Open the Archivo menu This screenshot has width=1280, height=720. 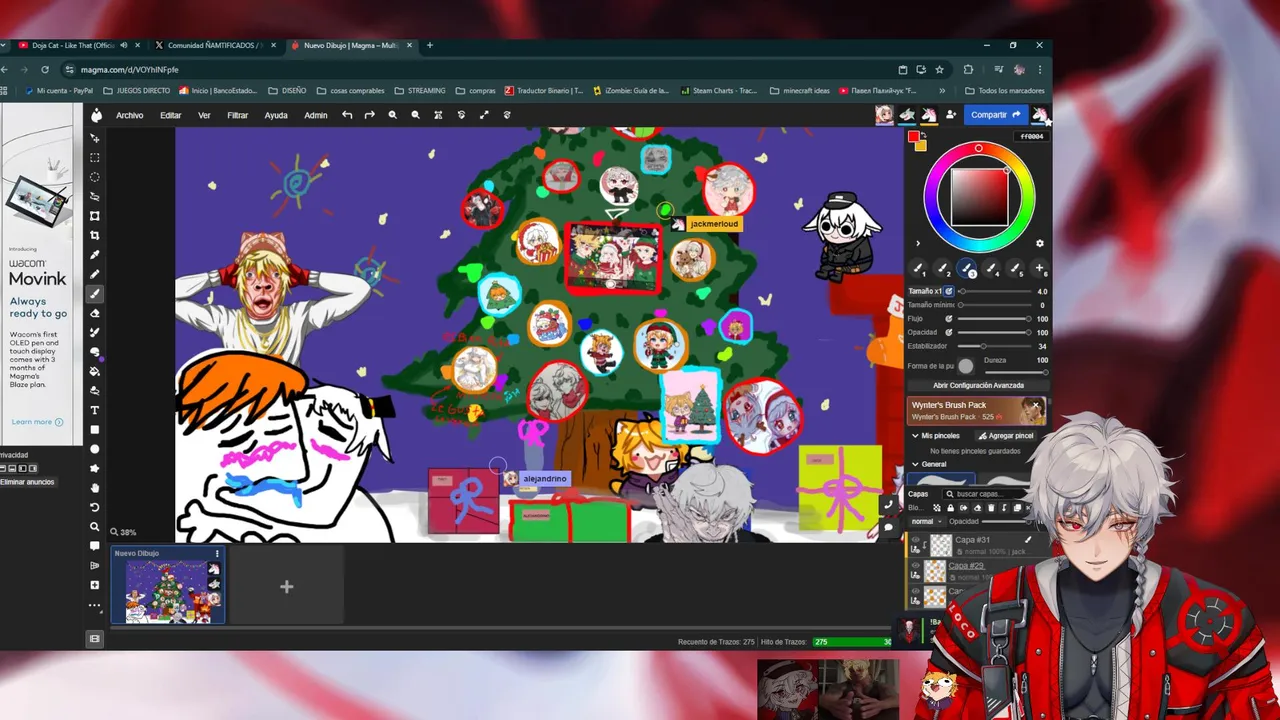(130, 115)
